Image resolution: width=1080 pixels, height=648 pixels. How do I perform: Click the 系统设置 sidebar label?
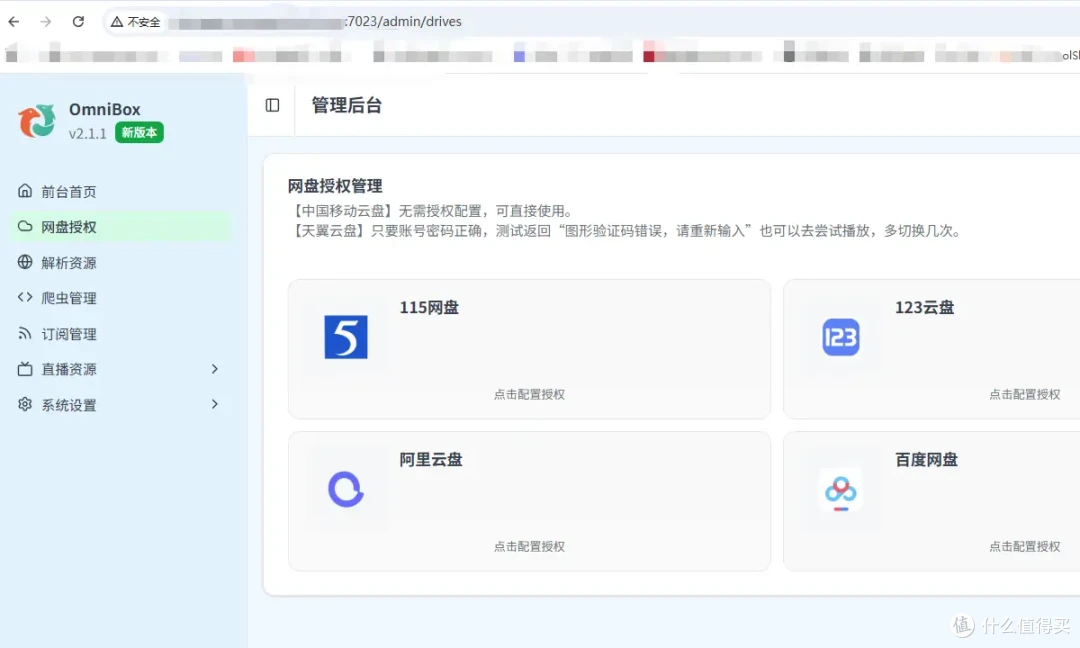(69, 405)
